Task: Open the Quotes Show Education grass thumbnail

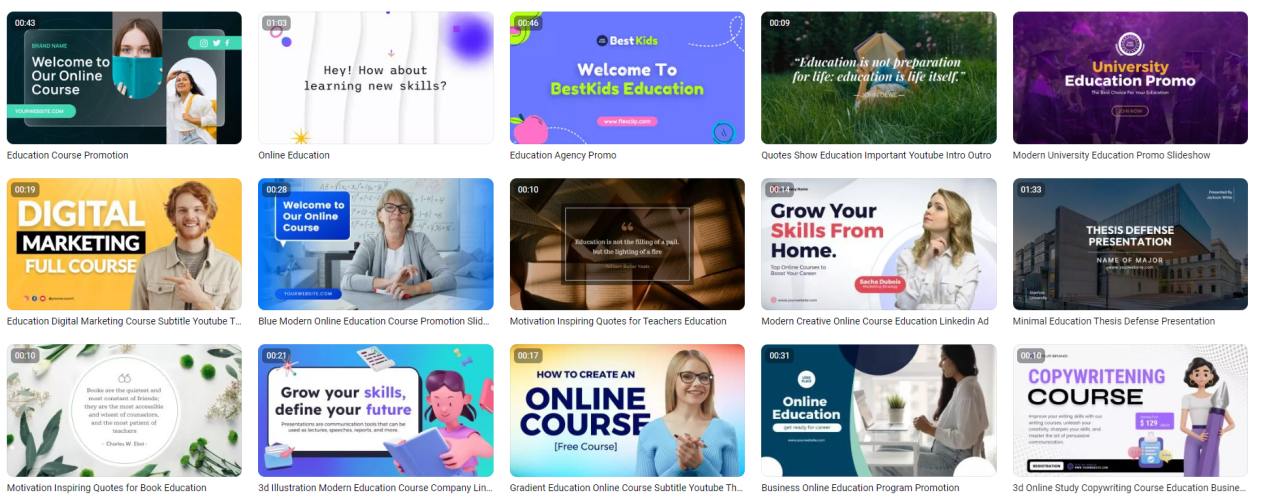Action: tap(879, 78)
